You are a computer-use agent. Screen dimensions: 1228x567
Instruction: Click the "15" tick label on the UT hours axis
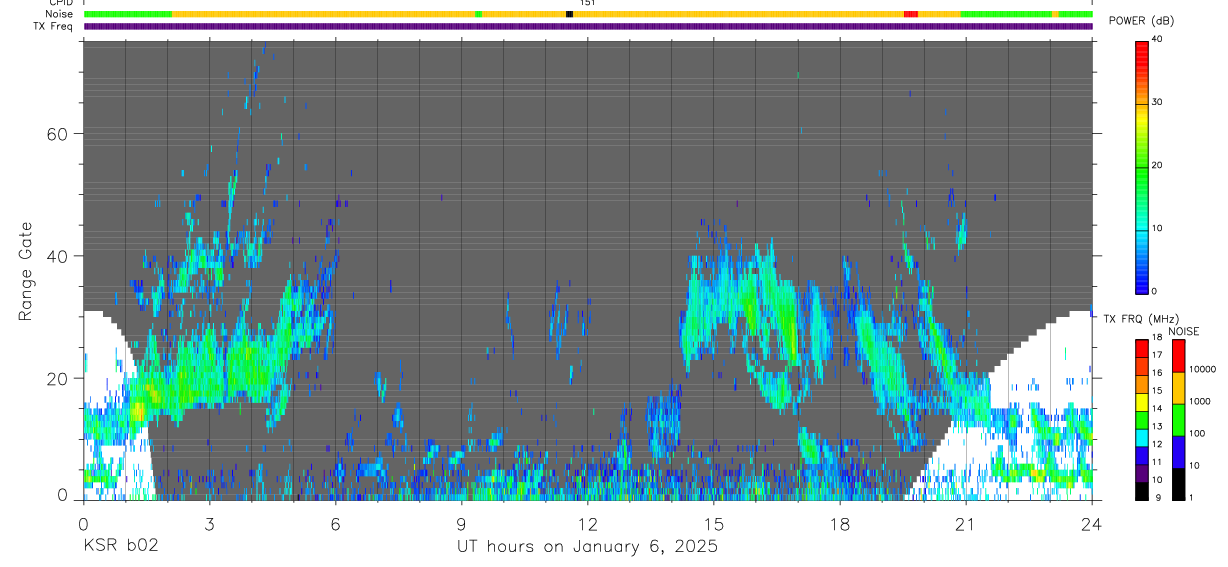pos(714,524)
